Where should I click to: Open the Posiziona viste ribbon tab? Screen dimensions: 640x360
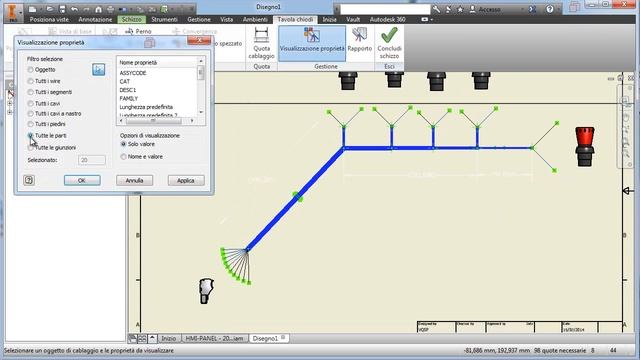pyautogui.click(x=49, y=19)
